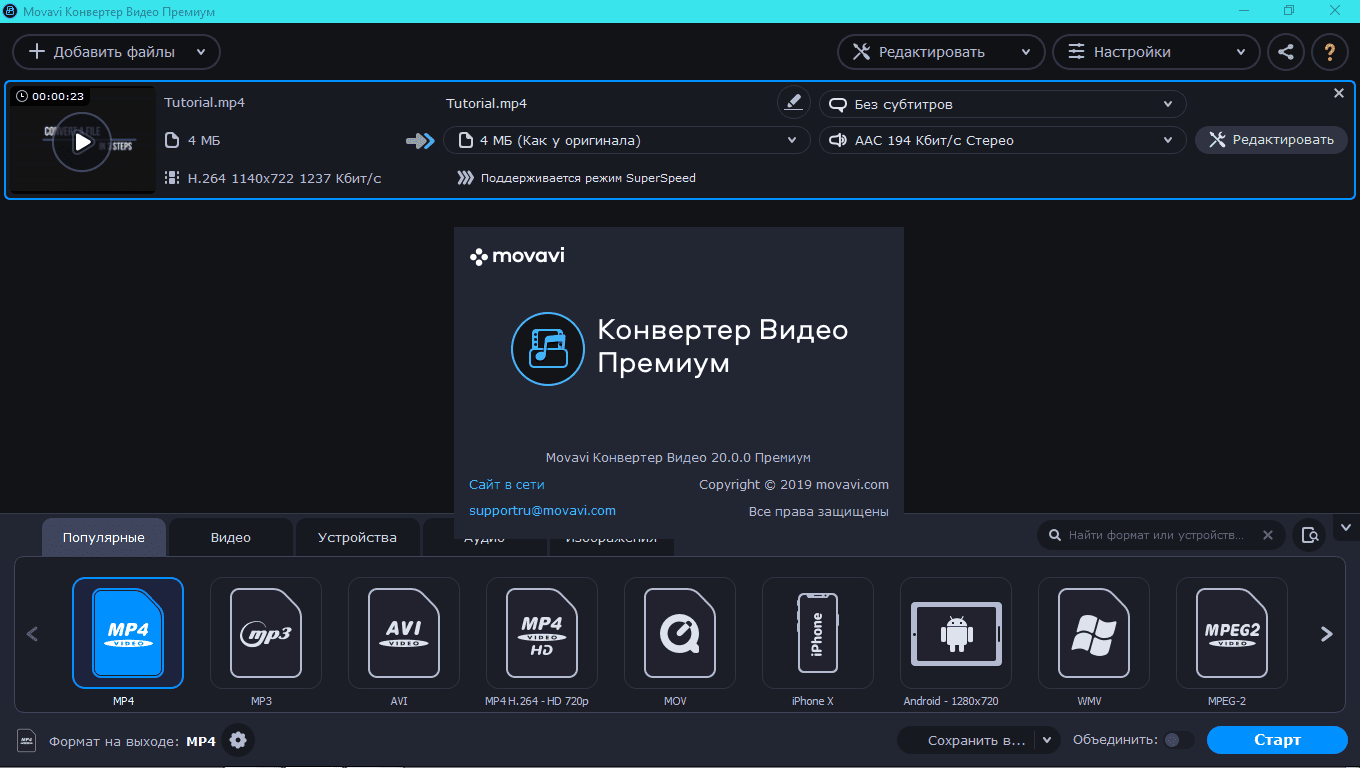Play the Tutorial.mp4 preview

pos(82,142)
